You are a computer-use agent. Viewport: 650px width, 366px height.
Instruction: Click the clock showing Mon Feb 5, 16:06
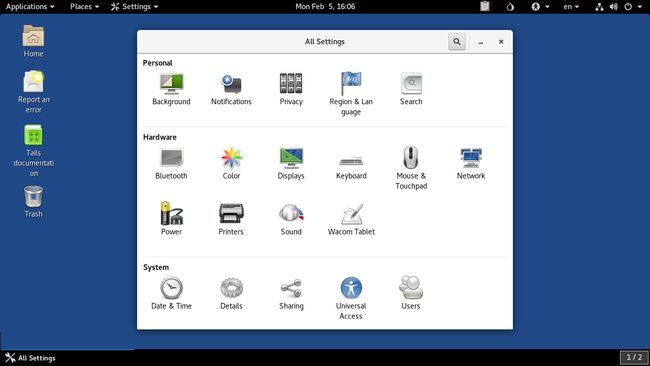point(325,6)
